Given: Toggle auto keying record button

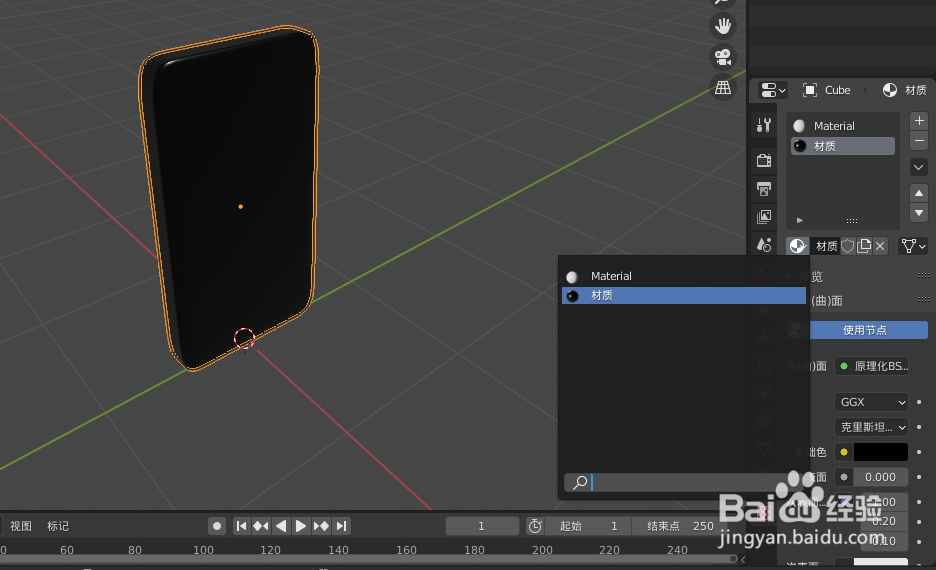Looking at the screenshot, I should 217,526.
